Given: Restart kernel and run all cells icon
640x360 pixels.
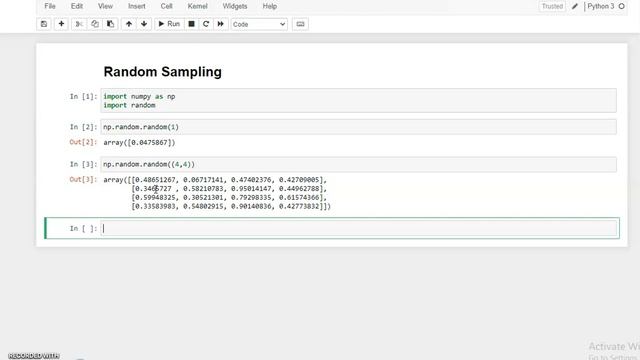Looking at the screenshot, I should (x=220, y=24).
